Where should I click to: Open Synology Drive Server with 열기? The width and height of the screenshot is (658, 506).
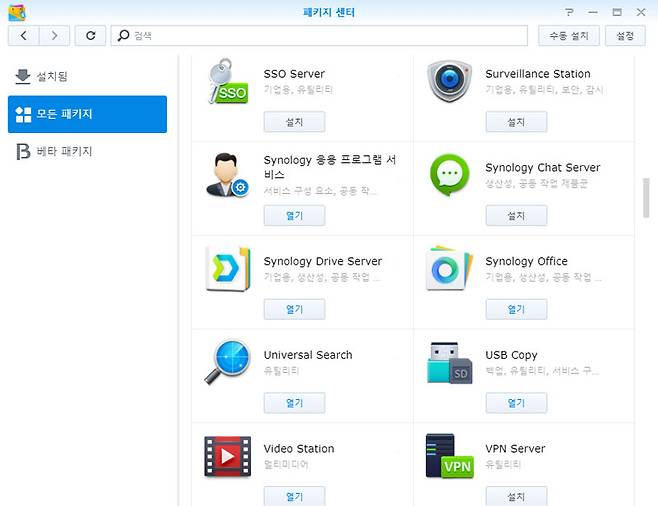(294, 309)
